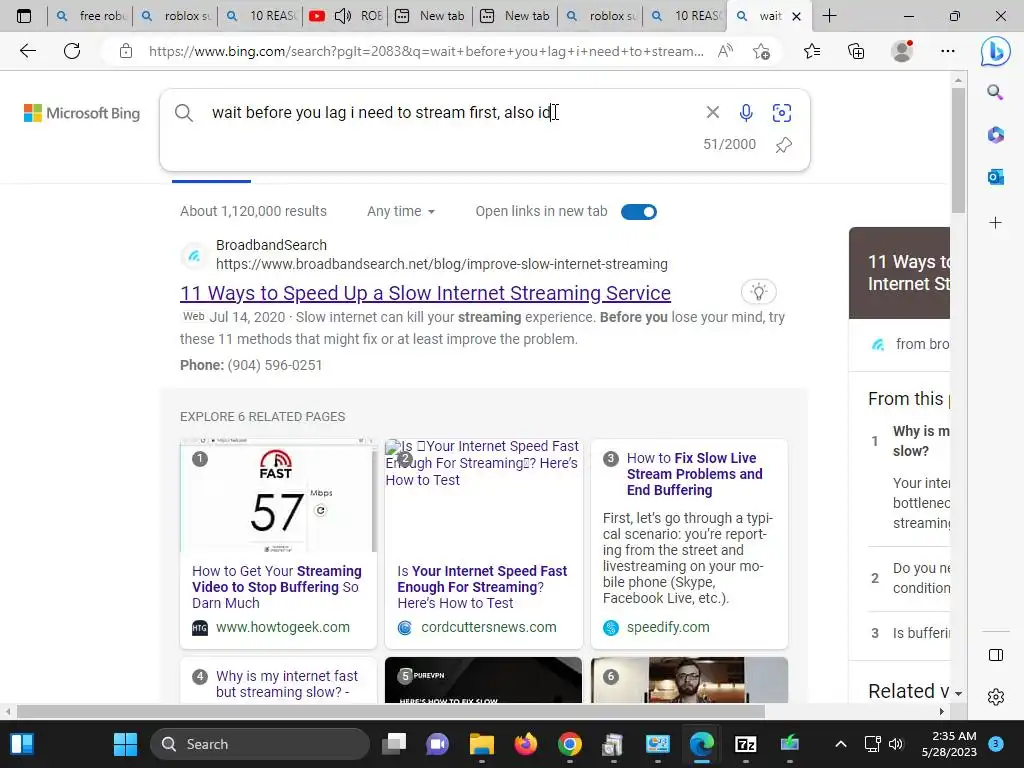The height and width of the screenshot is (768, 1024).
Task: Reload the current Bing page
Action: click(x=72, y=51)
